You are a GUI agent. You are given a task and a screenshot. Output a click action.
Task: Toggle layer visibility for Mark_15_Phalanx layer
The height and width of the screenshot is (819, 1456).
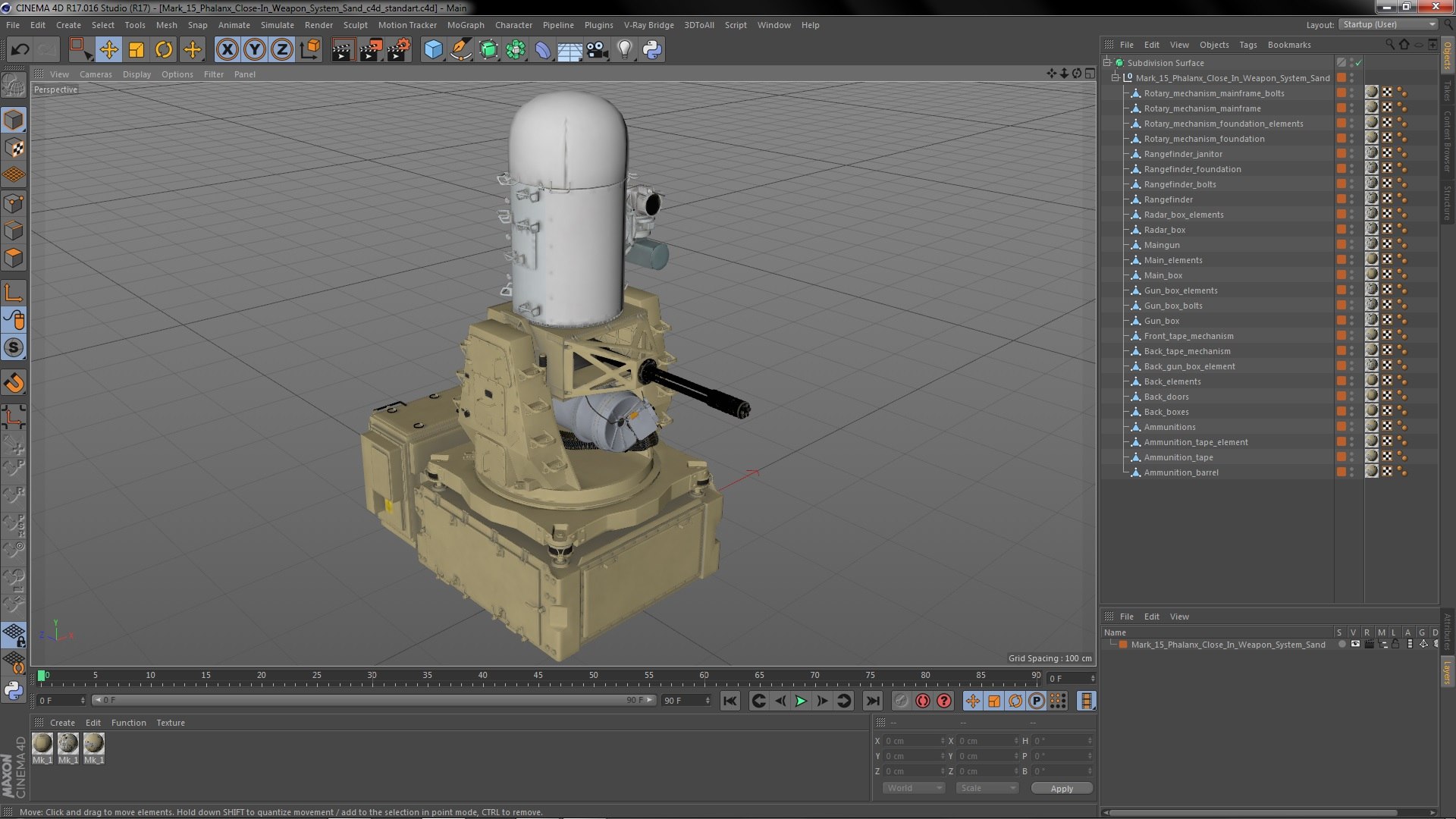(x=1355, y=645)
